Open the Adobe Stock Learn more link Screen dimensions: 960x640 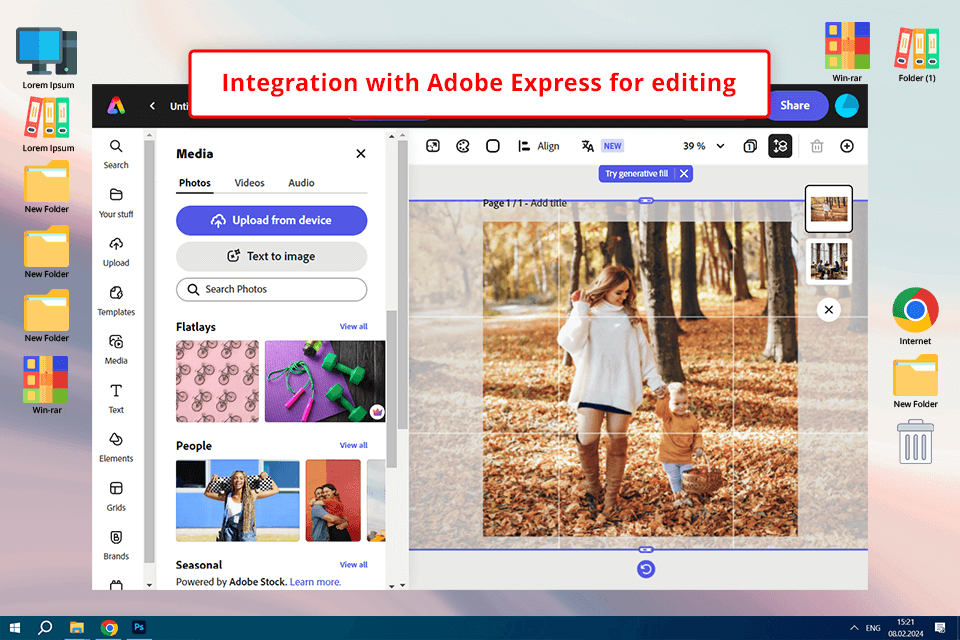coord(315,582)
